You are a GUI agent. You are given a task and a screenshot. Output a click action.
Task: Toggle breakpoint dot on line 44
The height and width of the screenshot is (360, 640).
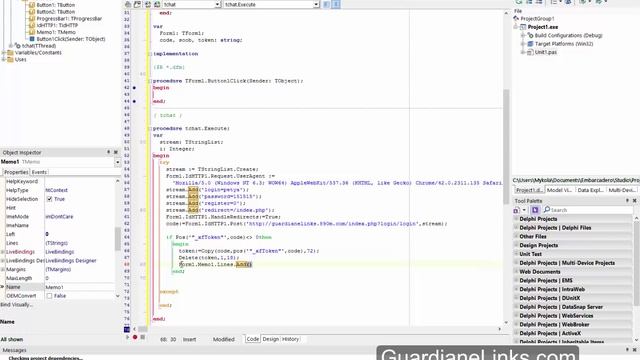click(134, 101)
